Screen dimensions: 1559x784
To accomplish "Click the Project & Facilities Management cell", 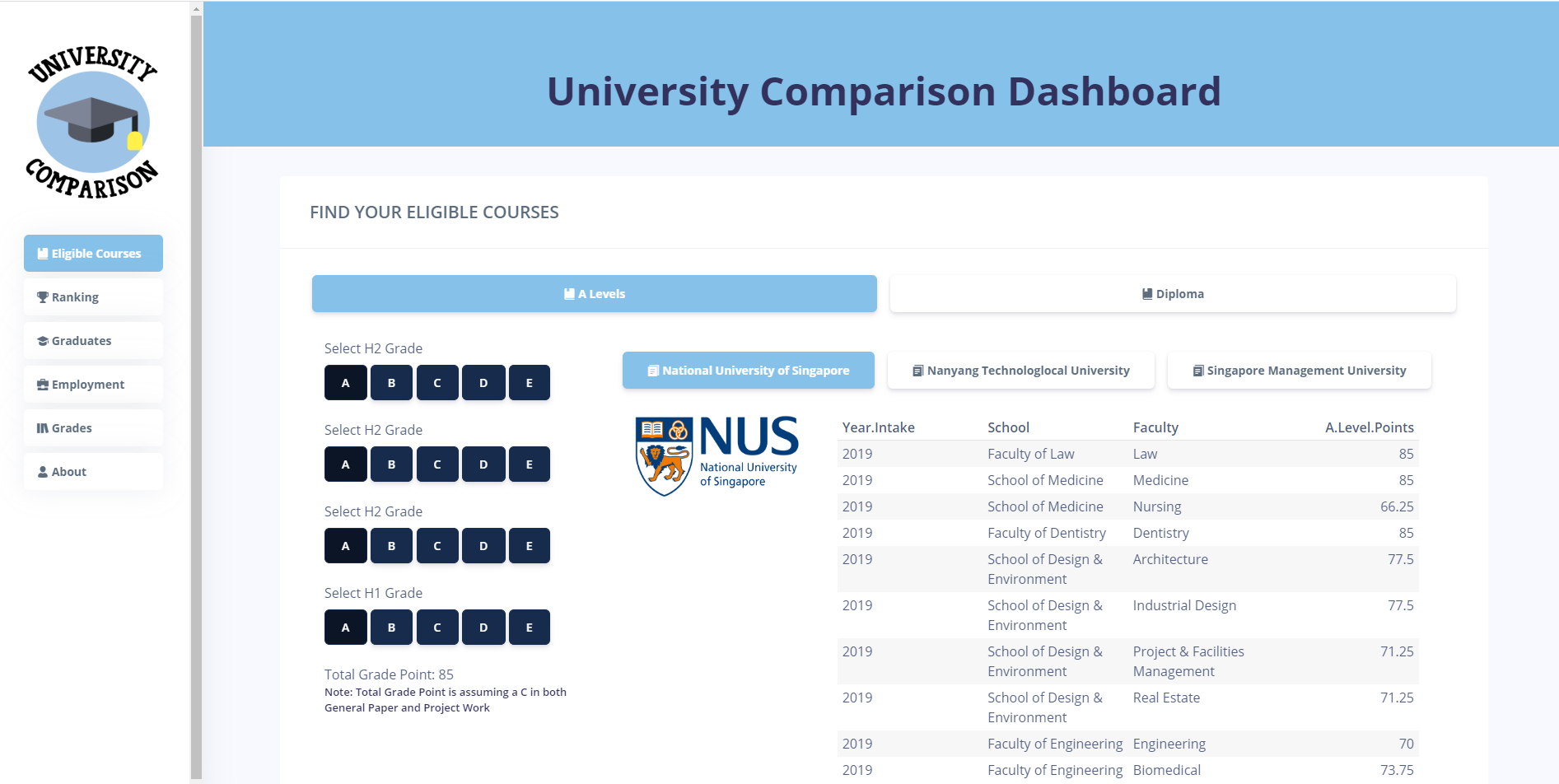I will 1188,661.
